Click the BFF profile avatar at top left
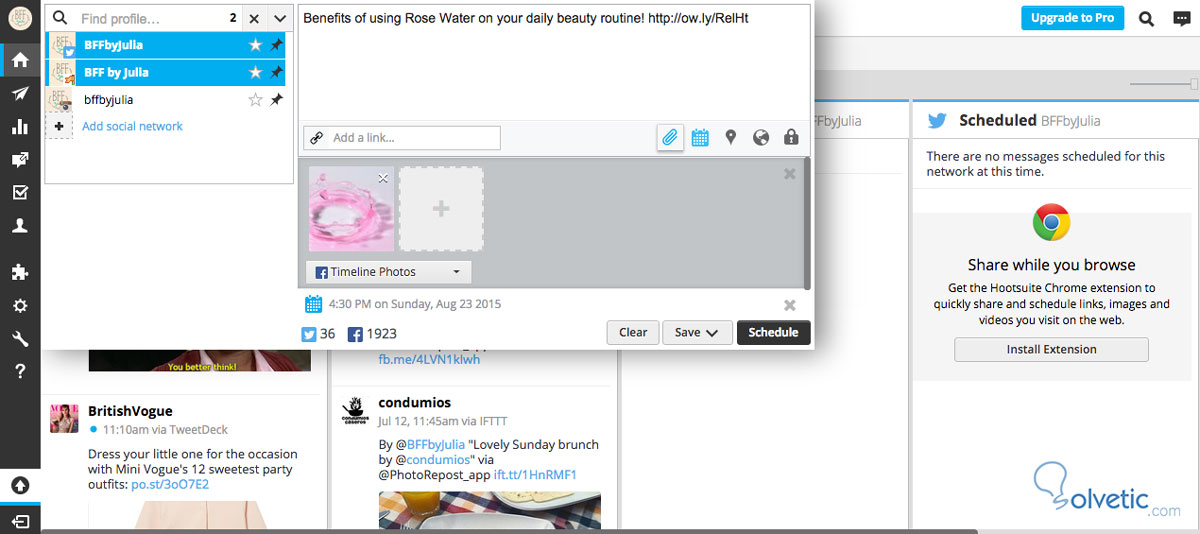The image size is (1200, 534). point(20,19)
